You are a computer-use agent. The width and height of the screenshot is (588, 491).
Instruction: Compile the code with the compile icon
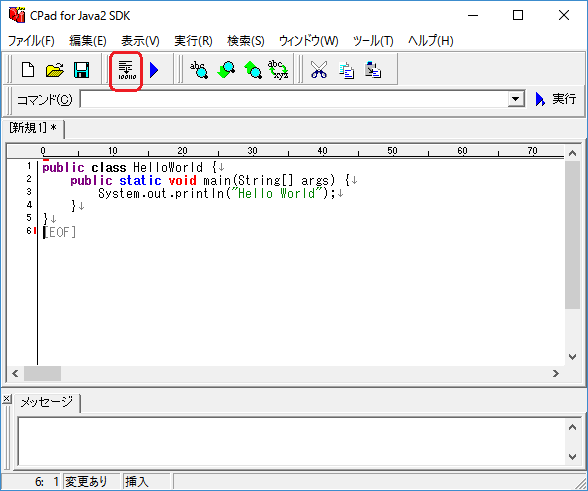[x=127, y=70]
